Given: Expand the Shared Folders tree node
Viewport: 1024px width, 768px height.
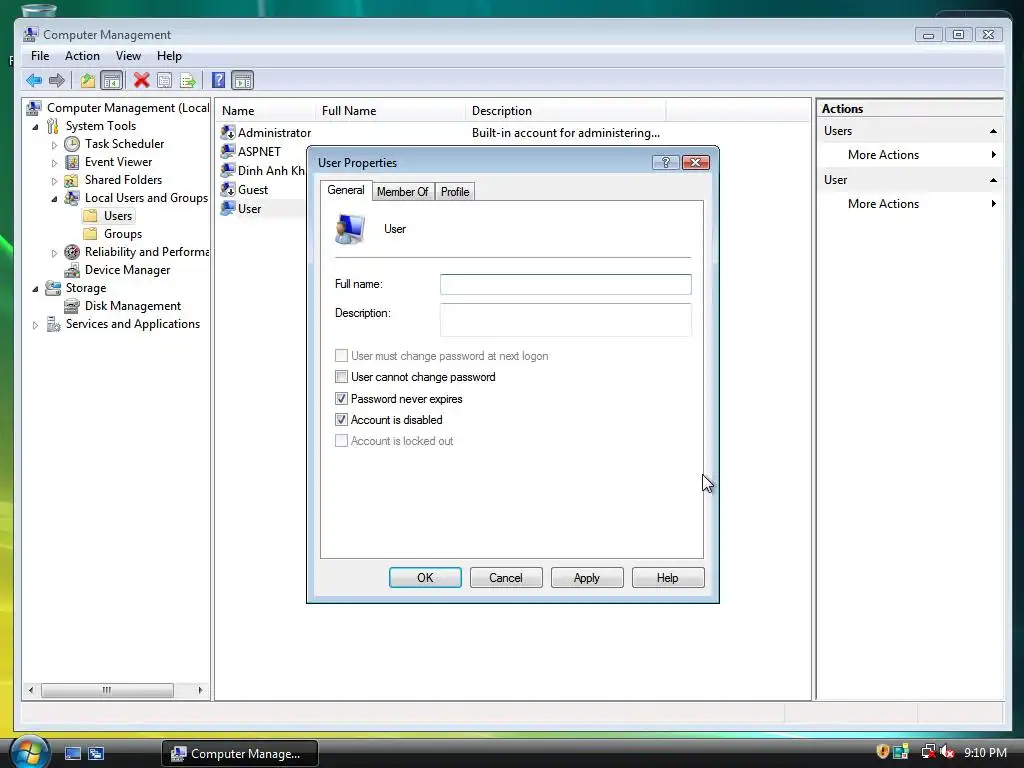Looking at the screenshot, I should point(54,181).
